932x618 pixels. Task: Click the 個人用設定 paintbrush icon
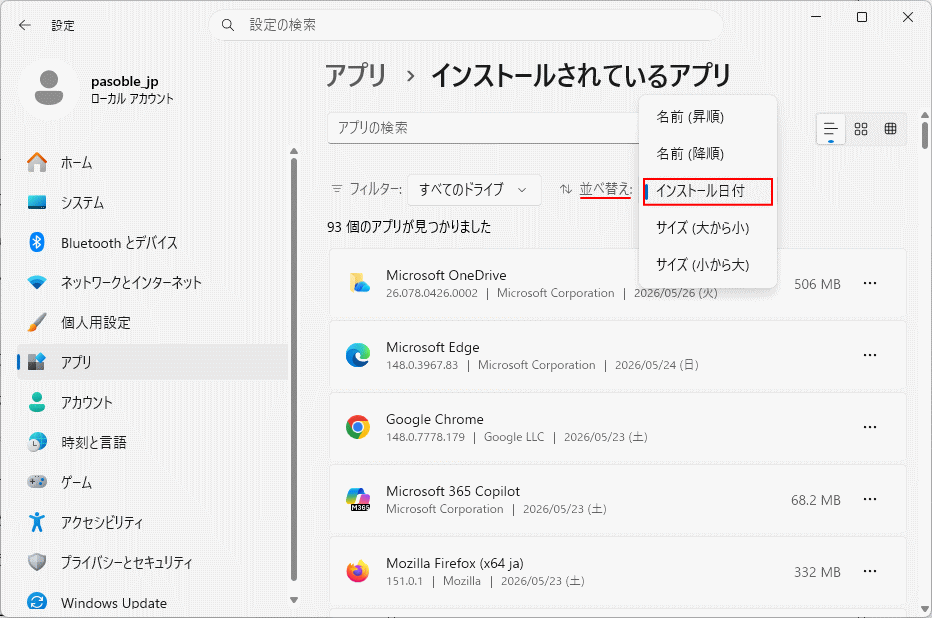(37, 322)
